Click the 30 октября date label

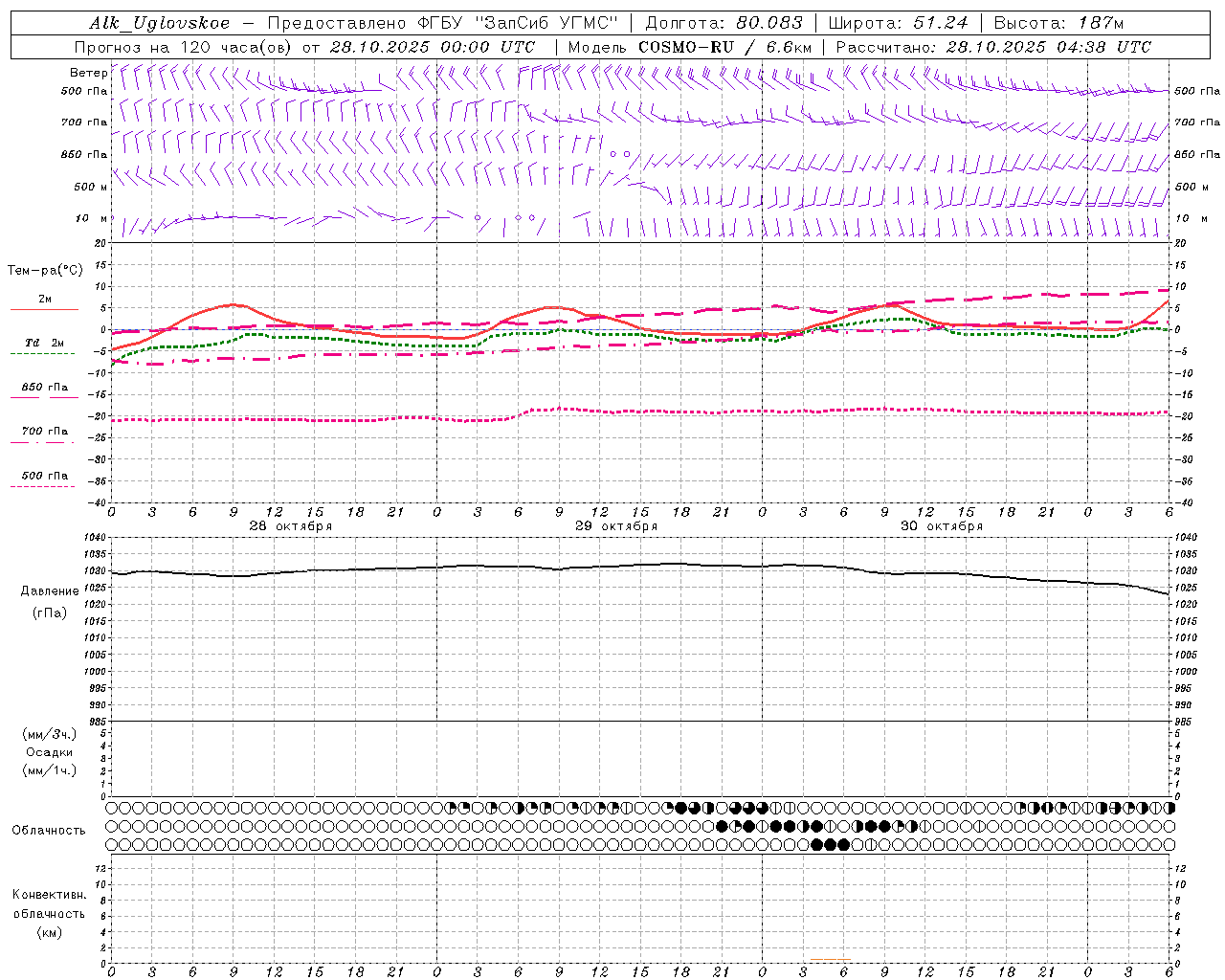(x=942, y=526)
